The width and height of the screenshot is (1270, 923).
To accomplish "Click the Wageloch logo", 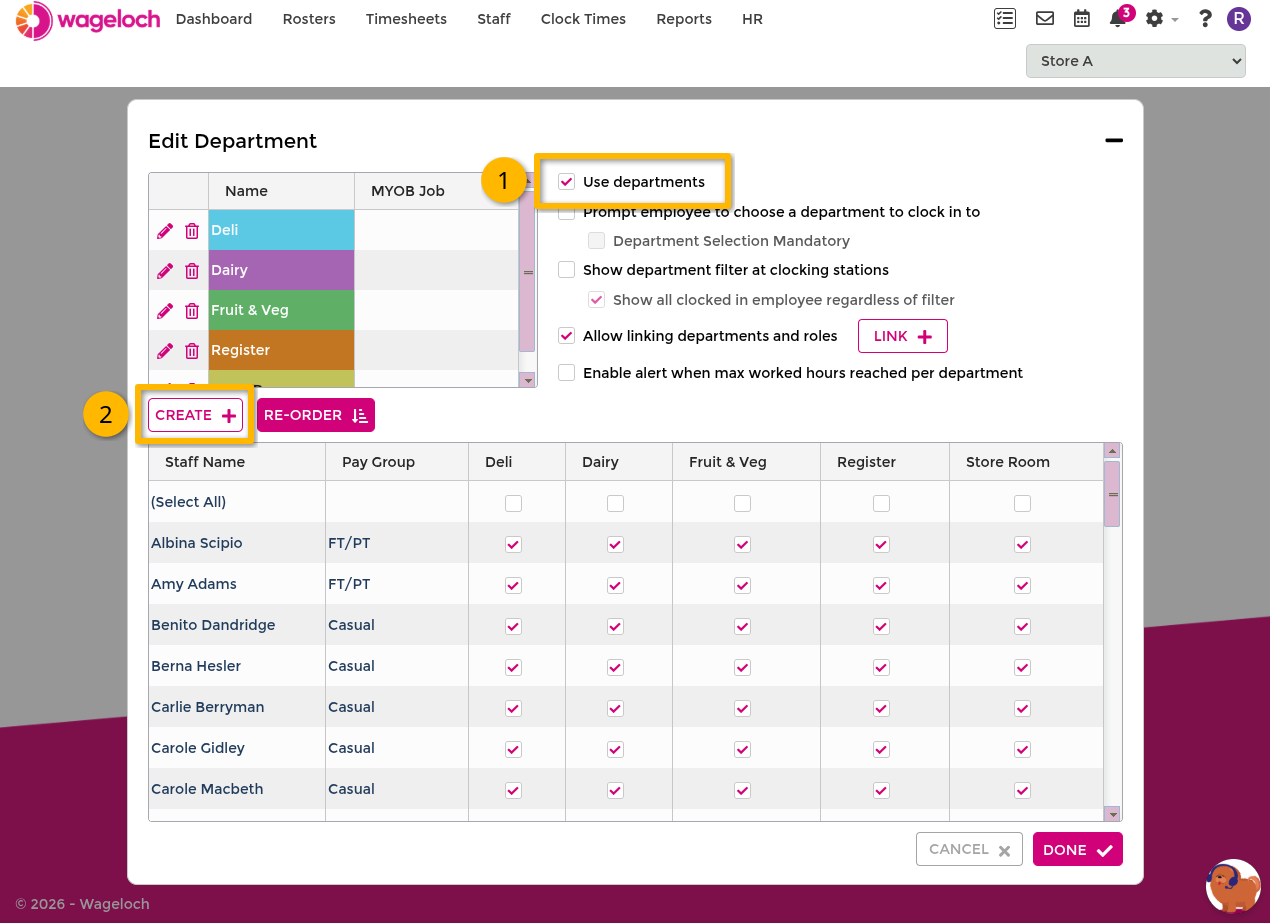I will [88, 20].
